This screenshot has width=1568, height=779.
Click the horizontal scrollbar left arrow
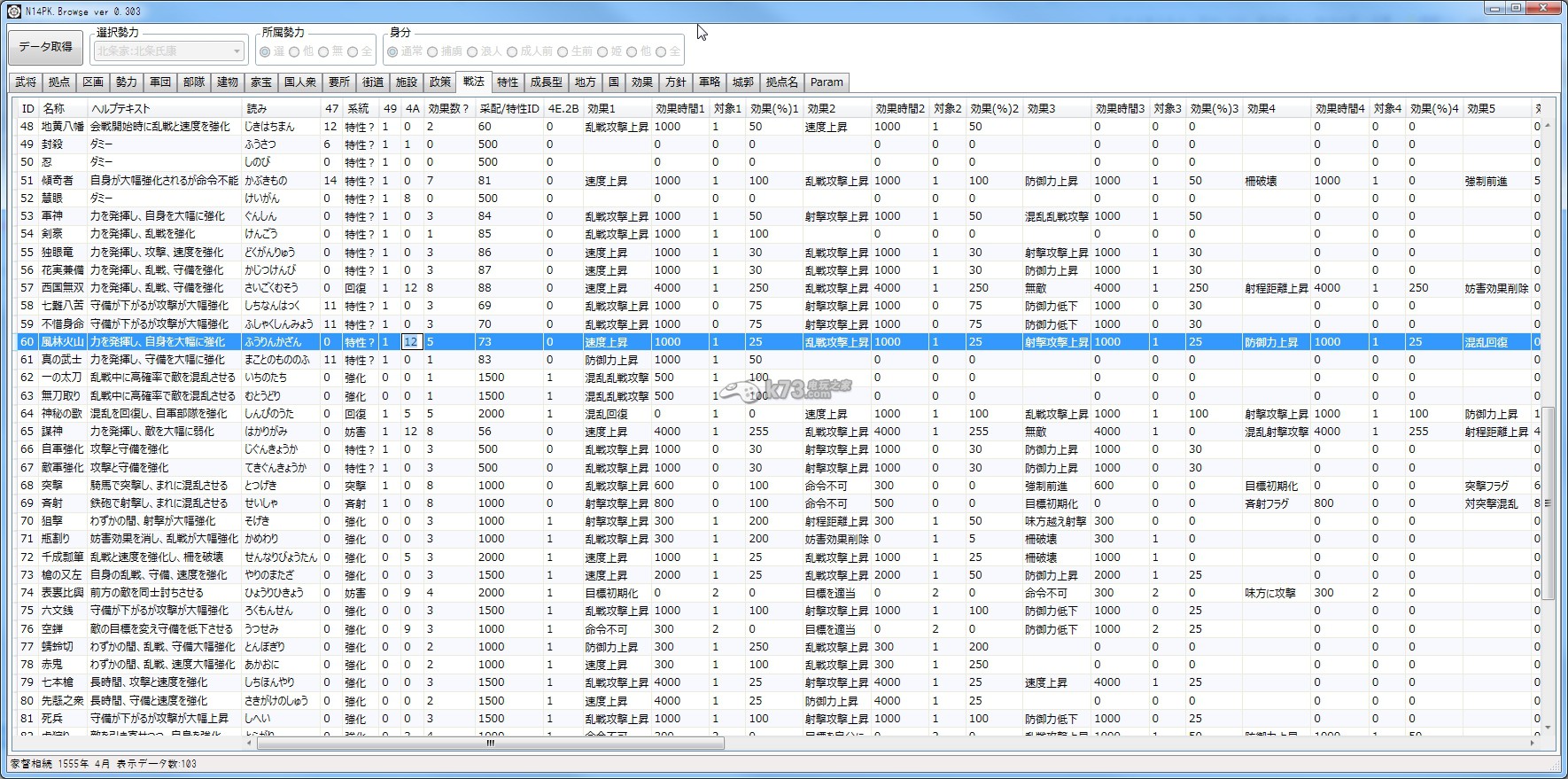249,744
